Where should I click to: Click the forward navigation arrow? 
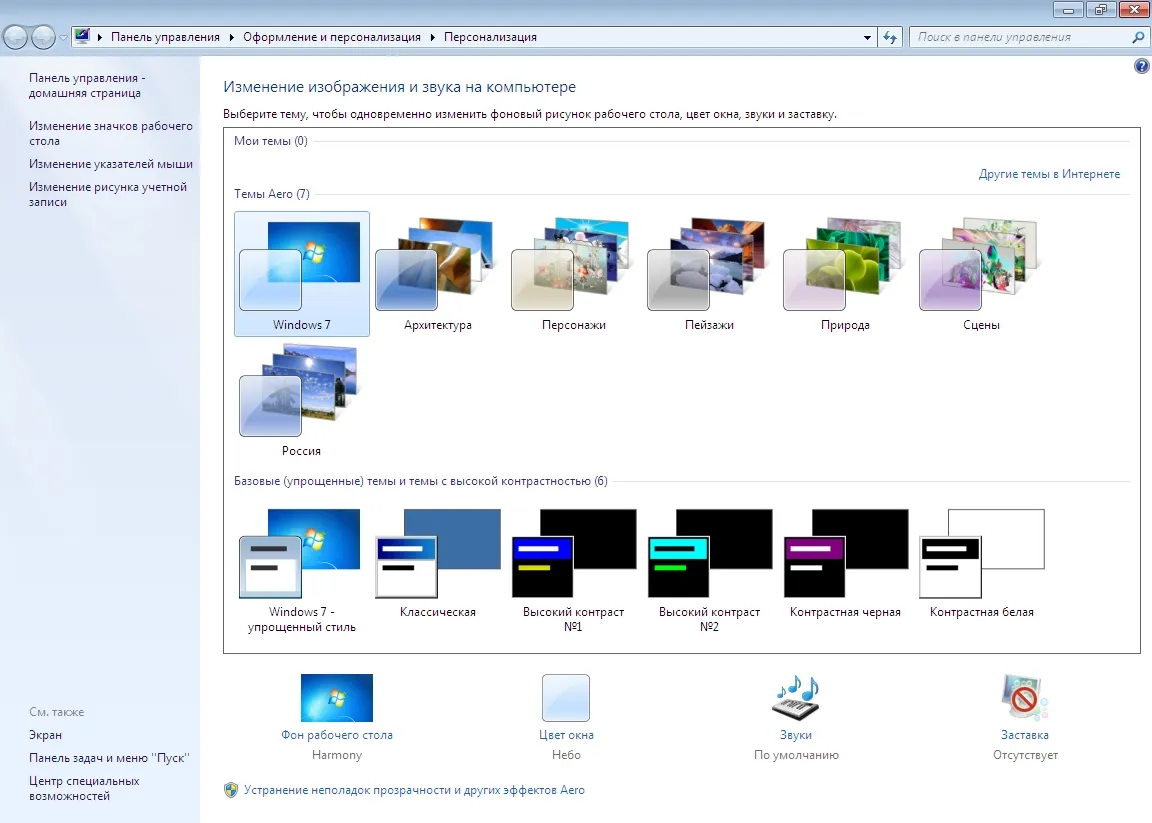[43, 37]
